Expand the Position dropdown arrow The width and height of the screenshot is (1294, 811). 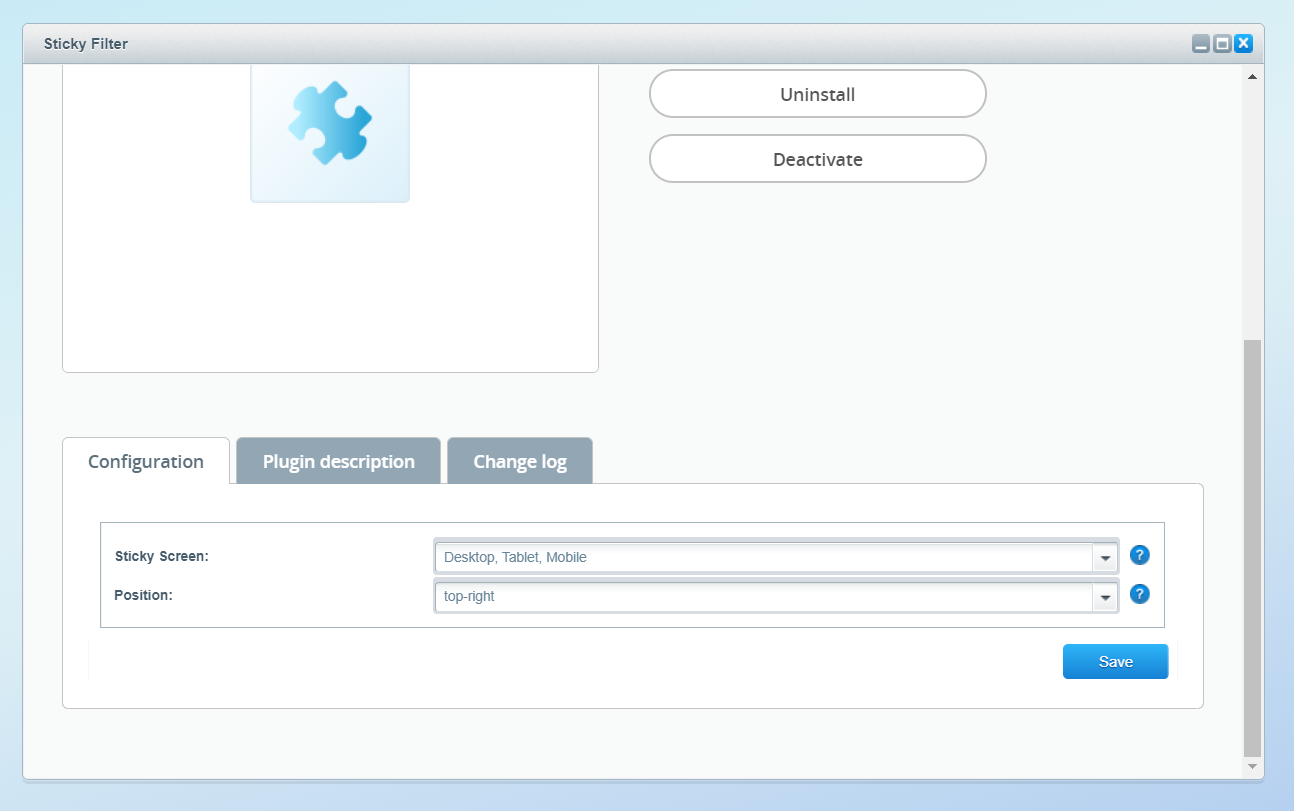(x=1105, y=597)
